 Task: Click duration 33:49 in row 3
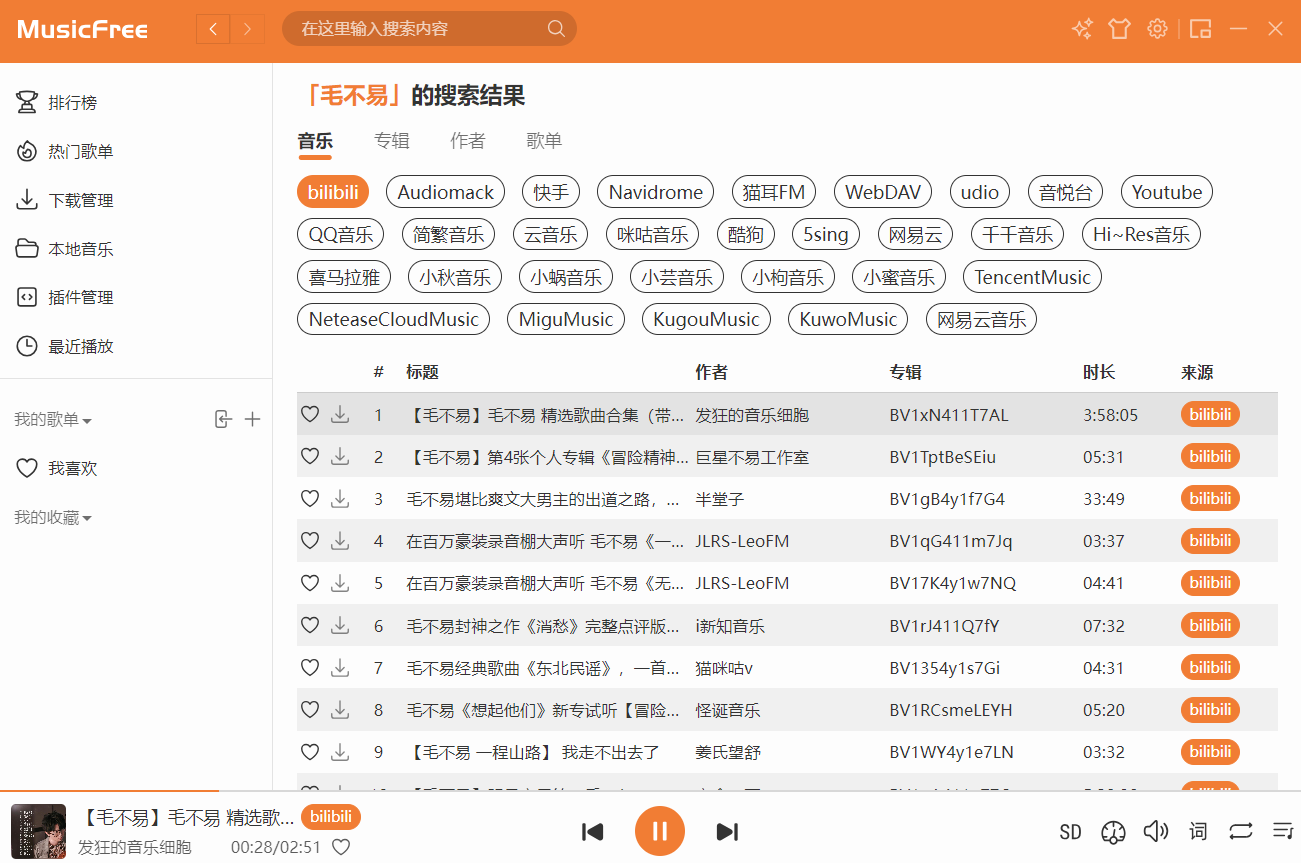tap(1104, 499)
